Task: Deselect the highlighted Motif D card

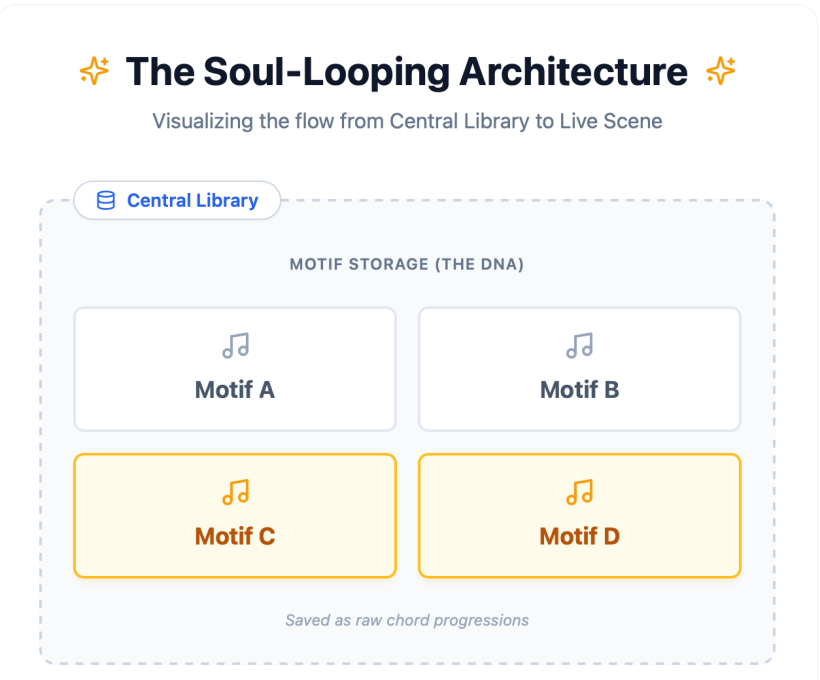Action: tap(579, 516)
